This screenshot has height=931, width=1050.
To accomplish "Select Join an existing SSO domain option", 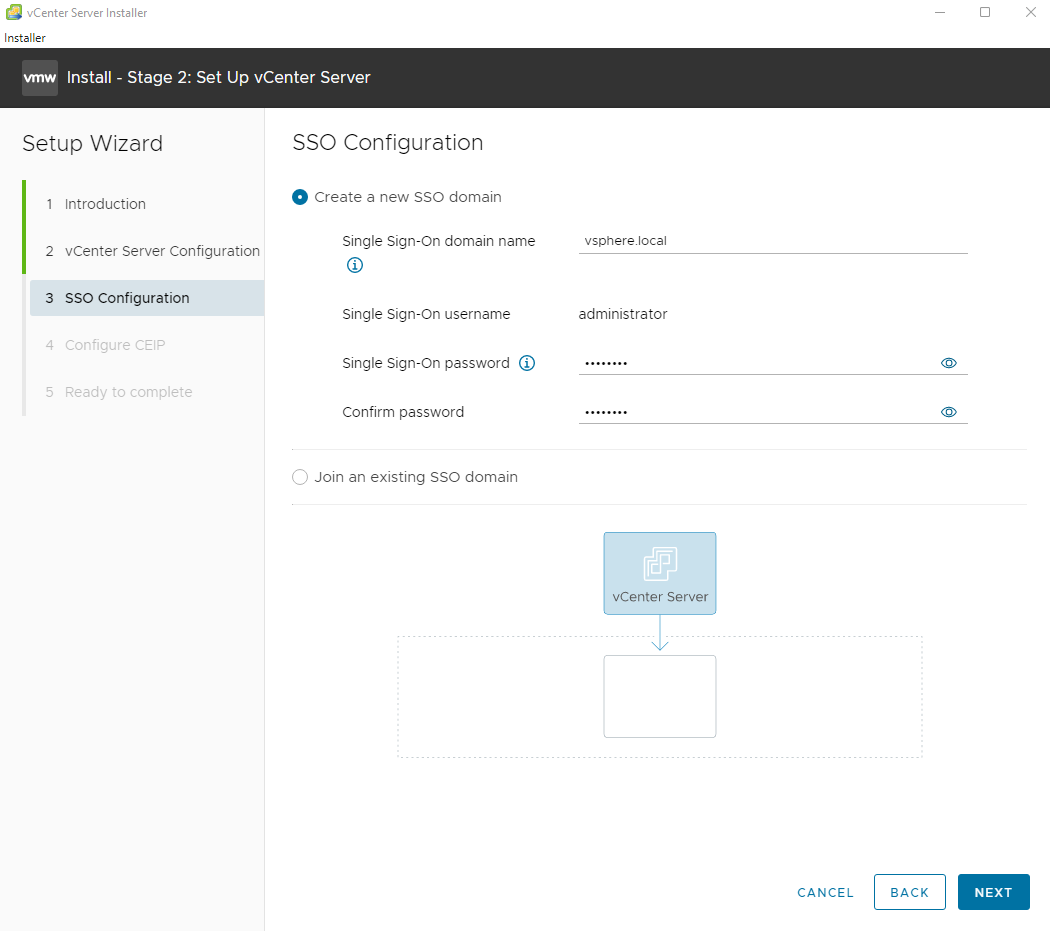I will [300, 477].
